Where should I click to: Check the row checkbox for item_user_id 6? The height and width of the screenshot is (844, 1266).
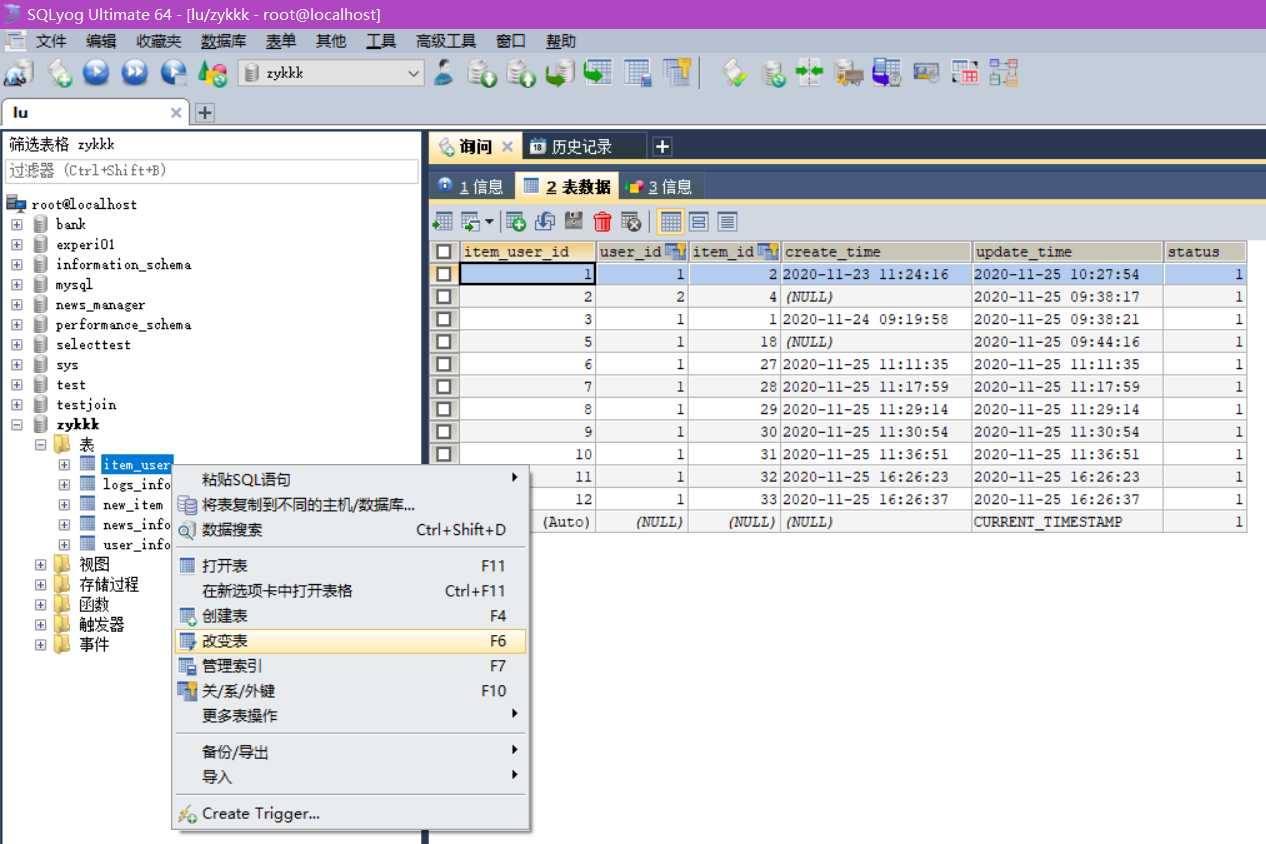click(443, 364)
